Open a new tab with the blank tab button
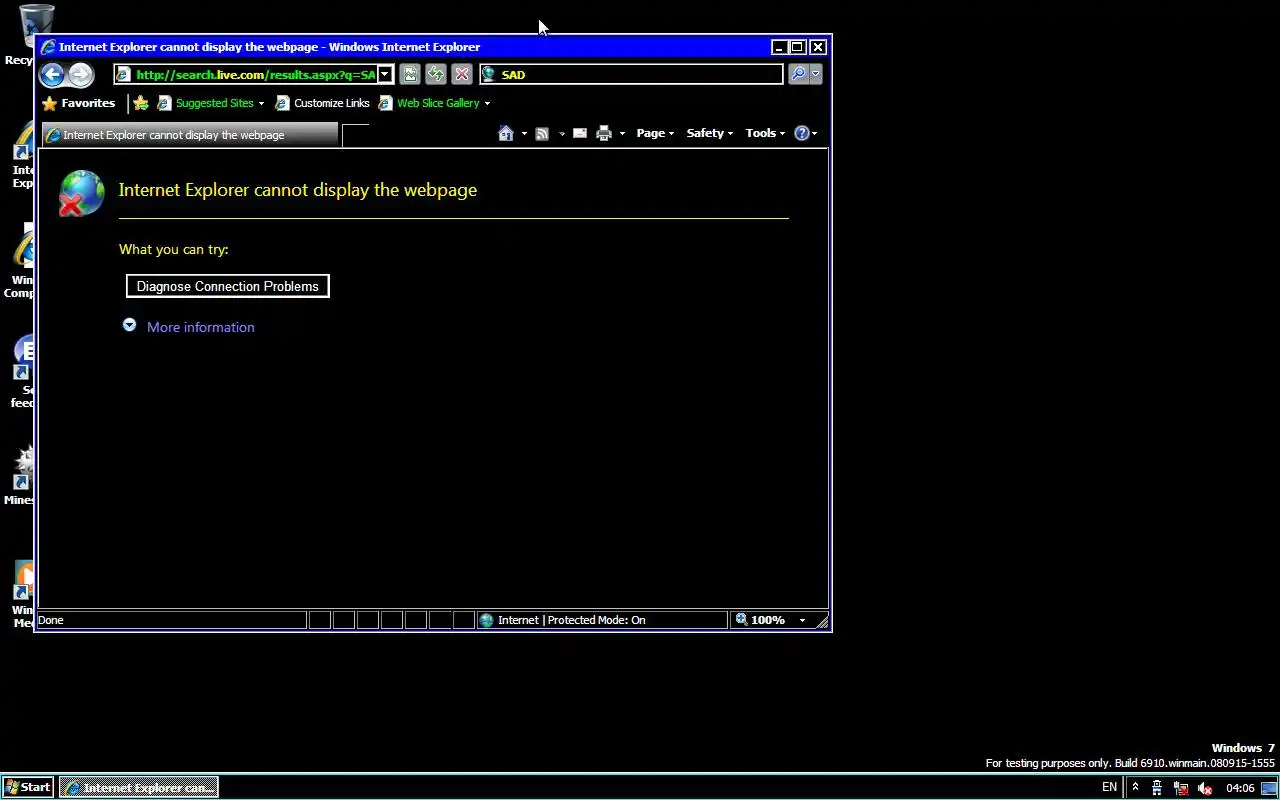1280x800 pixels. pos(355,136)
